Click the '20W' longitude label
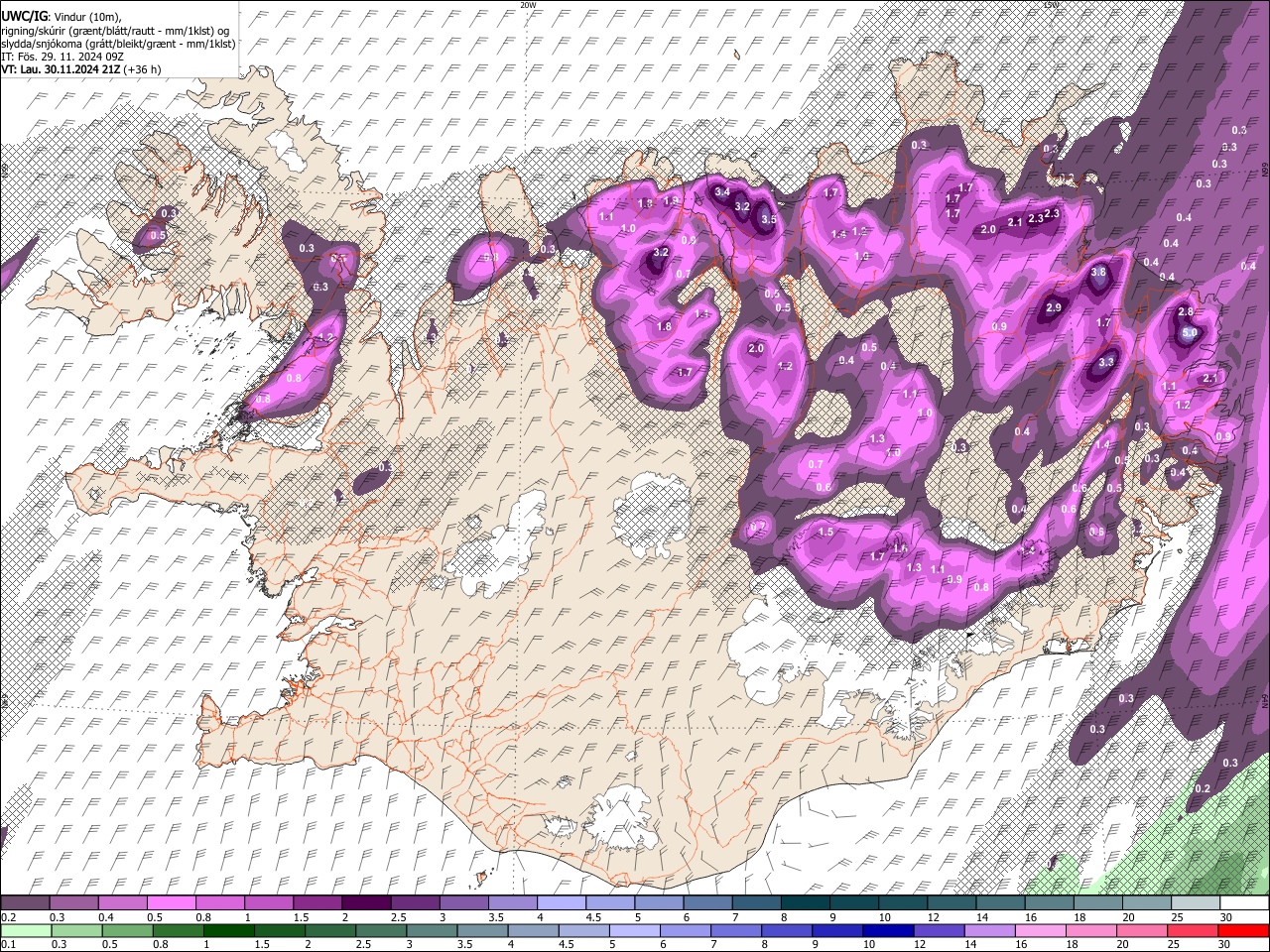The height and width of the screenshot is (952, 1270). [x=527, y=5]
